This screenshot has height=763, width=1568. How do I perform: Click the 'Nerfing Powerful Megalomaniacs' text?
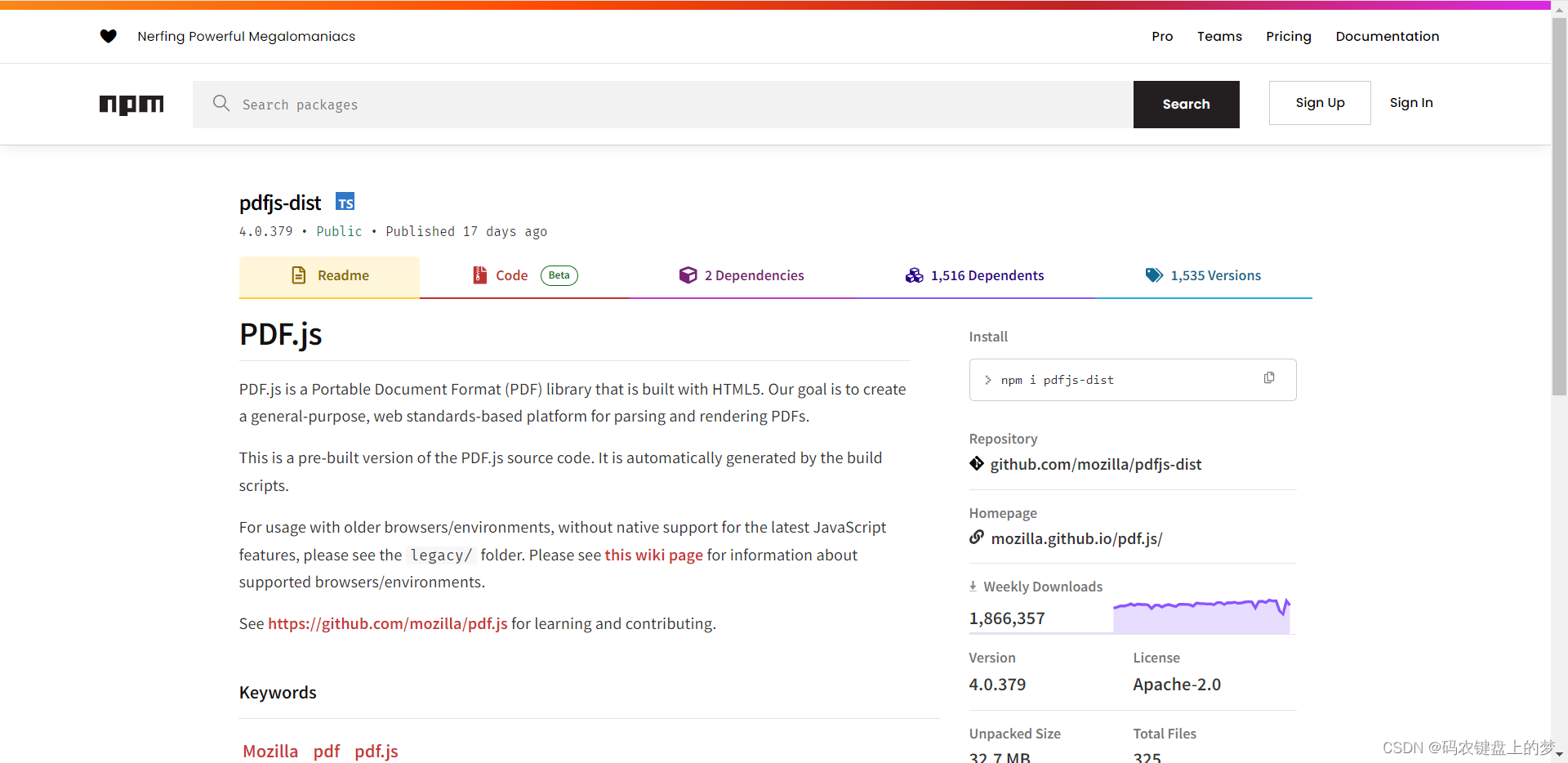pos(247,36)
